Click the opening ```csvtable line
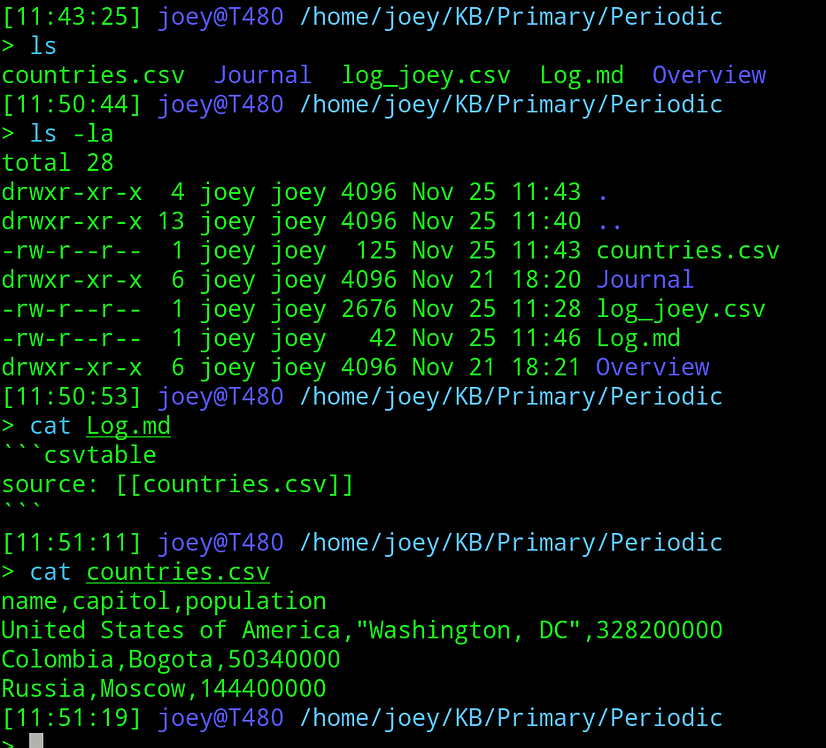 point(79,456)
